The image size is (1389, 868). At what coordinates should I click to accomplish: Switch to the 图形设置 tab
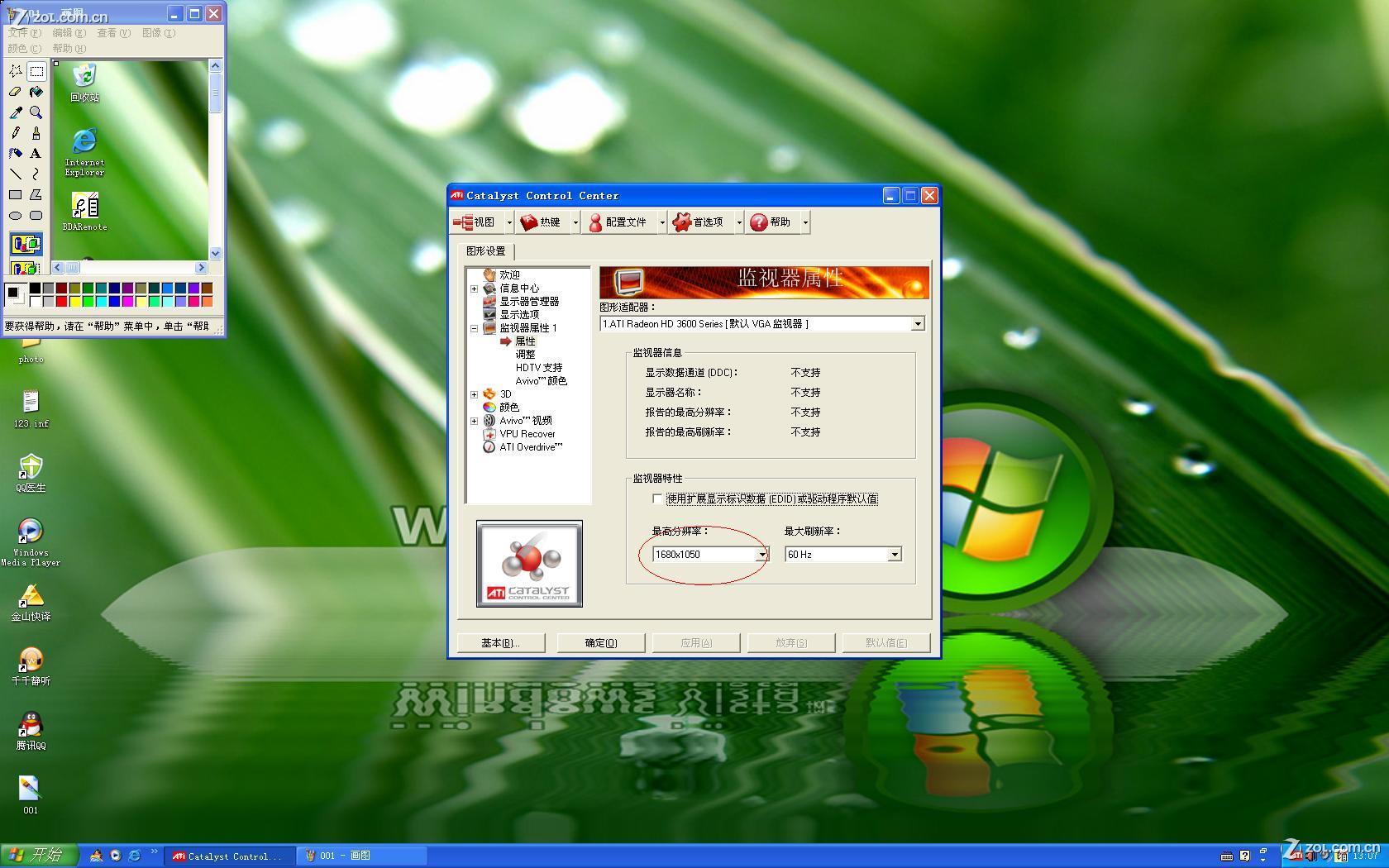(486, 250)
